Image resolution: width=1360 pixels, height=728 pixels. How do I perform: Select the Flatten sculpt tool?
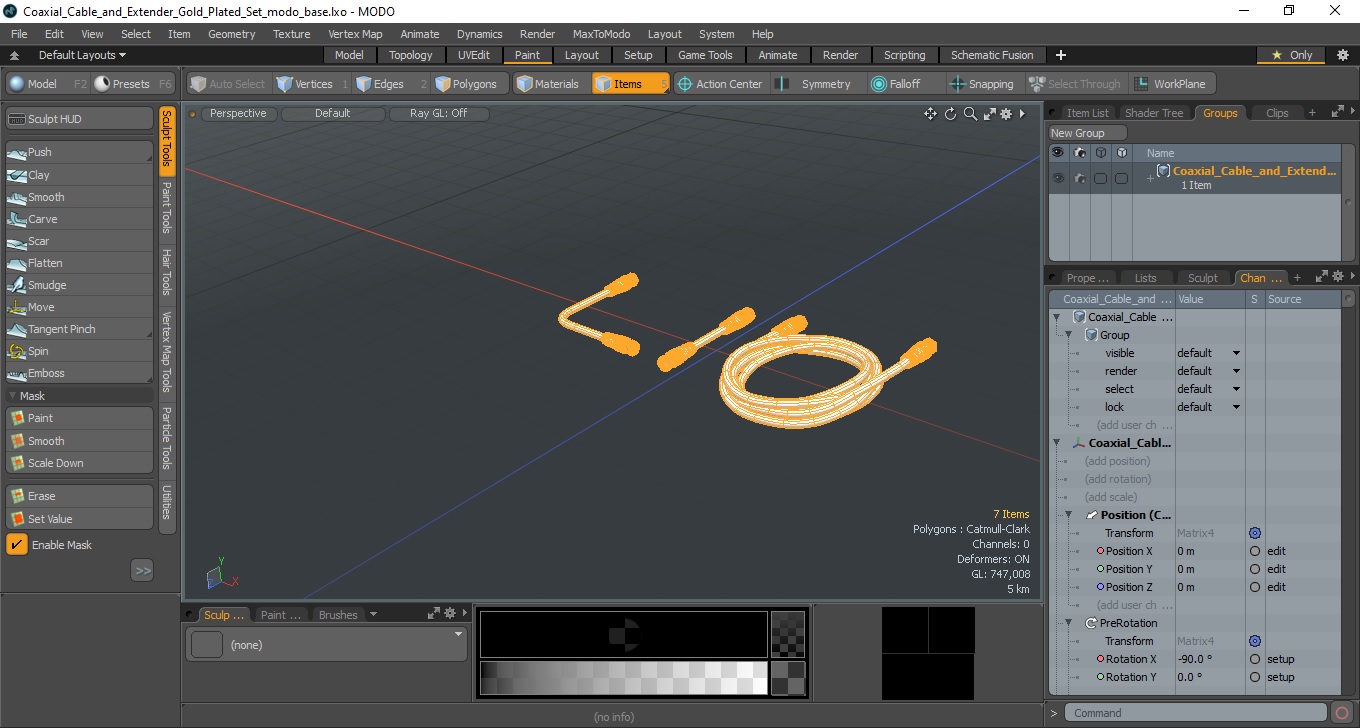pos(80,263)
